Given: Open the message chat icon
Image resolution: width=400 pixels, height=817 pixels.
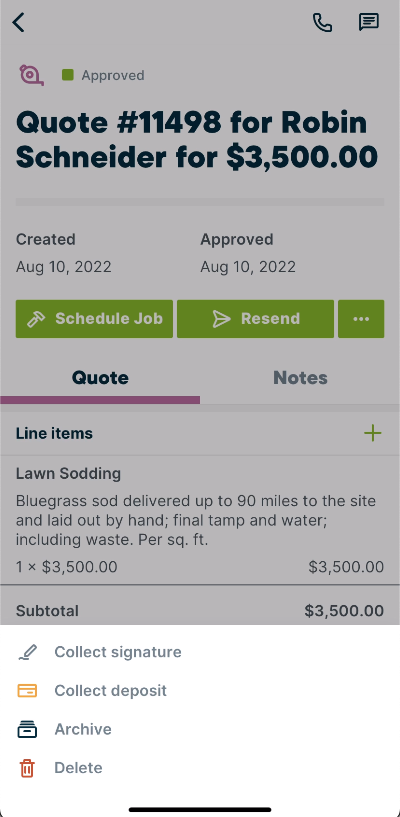Looking at the screenshot, I should click(369, 22).
